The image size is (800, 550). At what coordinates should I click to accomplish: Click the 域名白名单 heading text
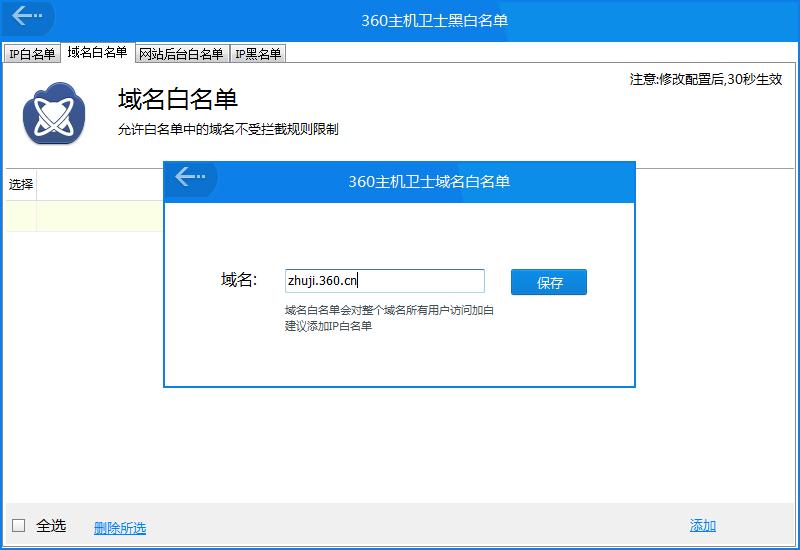coord(178,99)
